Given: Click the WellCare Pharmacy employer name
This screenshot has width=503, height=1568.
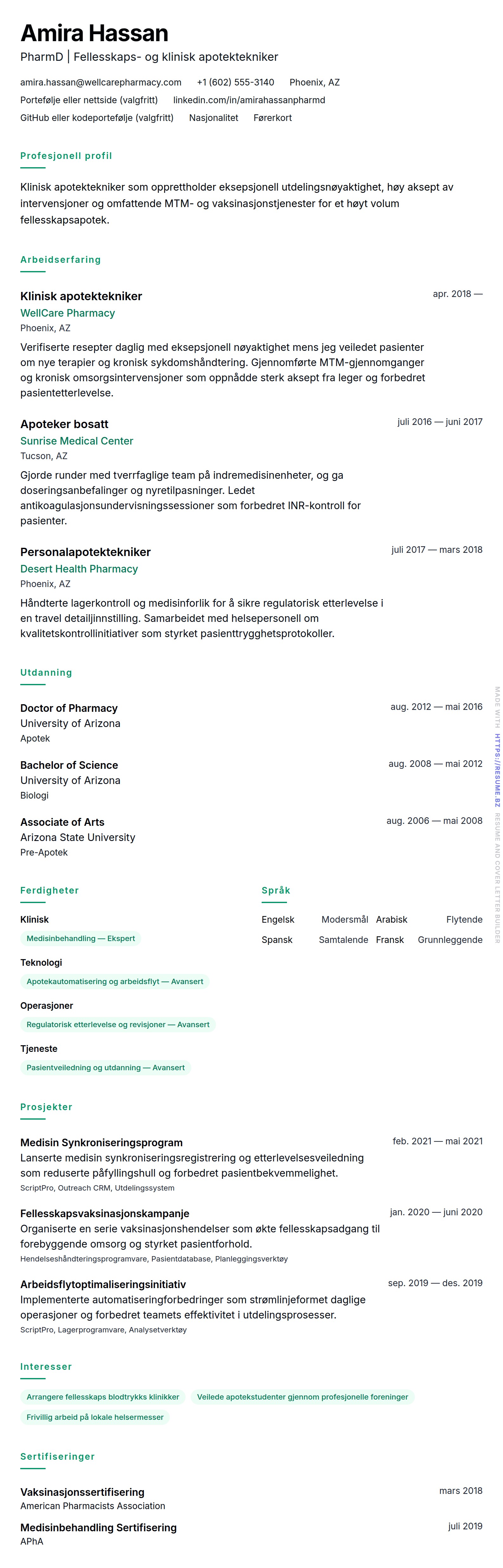Looking at the screenshot, I should [67, 313].
